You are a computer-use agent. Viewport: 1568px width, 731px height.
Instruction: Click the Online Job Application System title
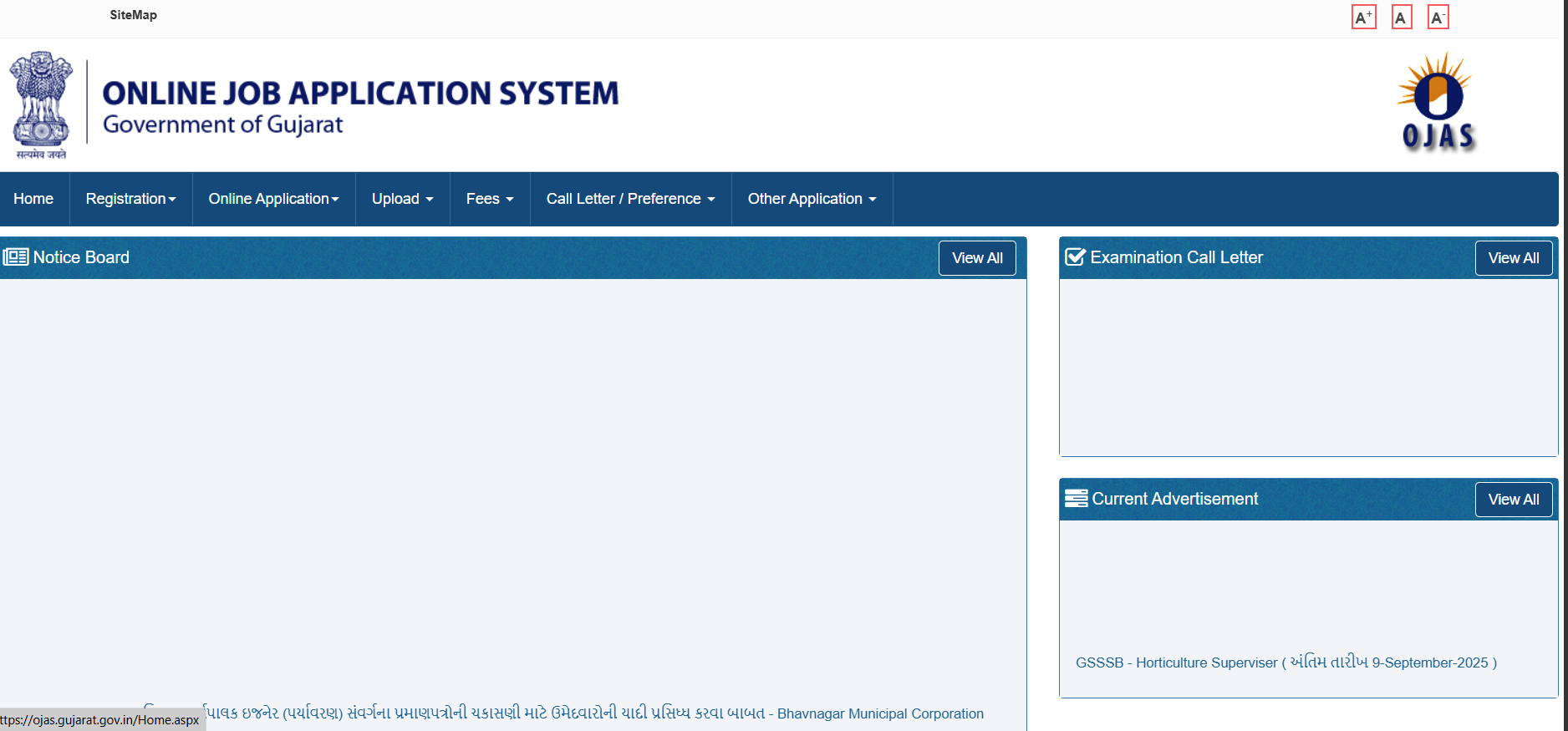point(360,93)
